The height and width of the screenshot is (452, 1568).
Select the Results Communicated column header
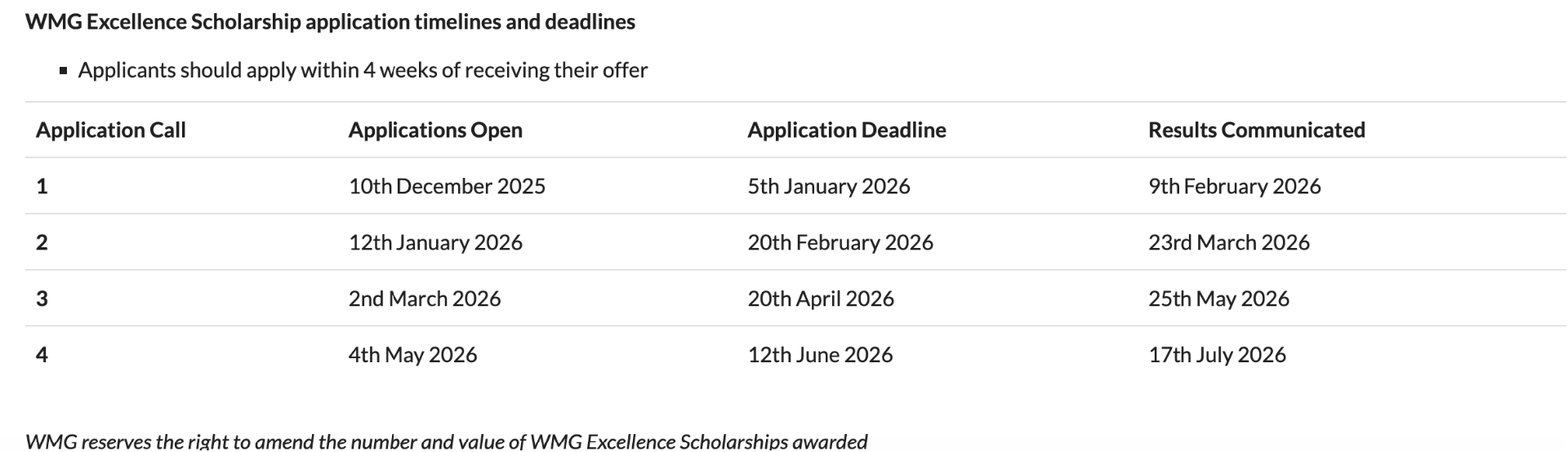1256,130
